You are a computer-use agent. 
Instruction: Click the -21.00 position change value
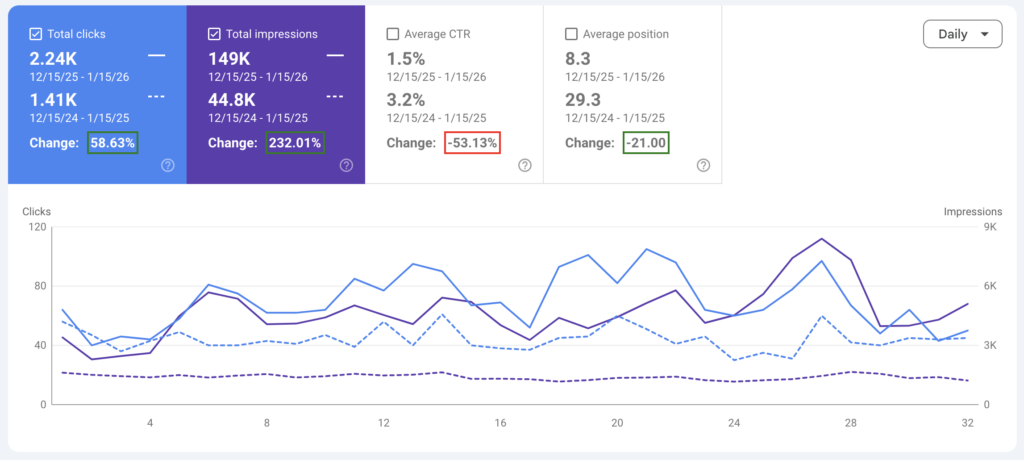pyautogui.click(x=646, y=143)
